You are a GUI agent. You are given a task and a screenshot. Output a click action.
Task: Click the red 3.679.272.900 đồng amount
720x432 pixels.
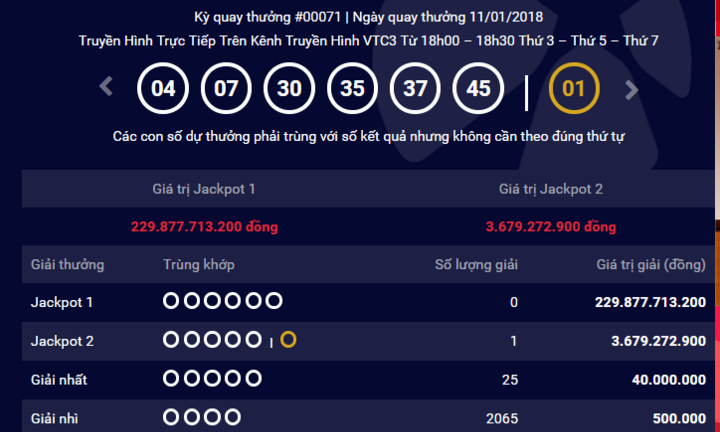tap(550, 226)
